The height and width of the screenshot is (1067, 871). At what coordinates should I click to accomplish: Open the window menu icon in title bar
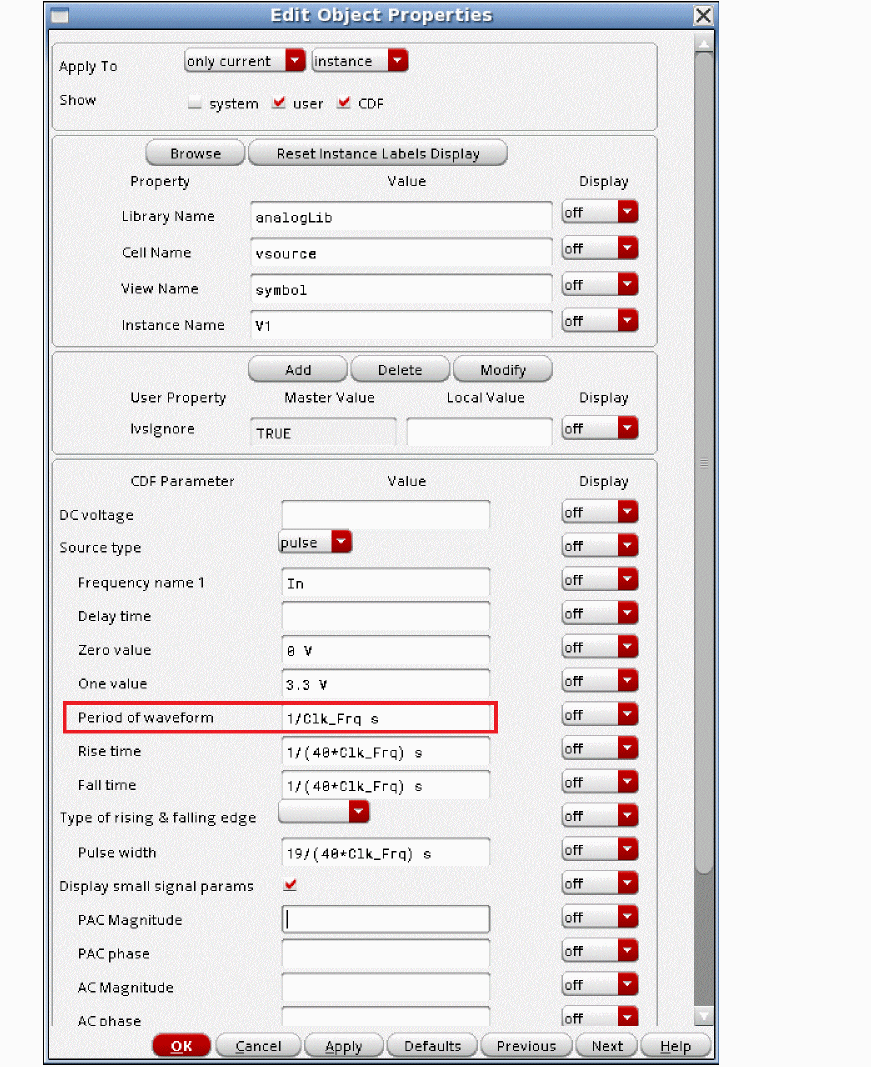(x=60, y=16)
